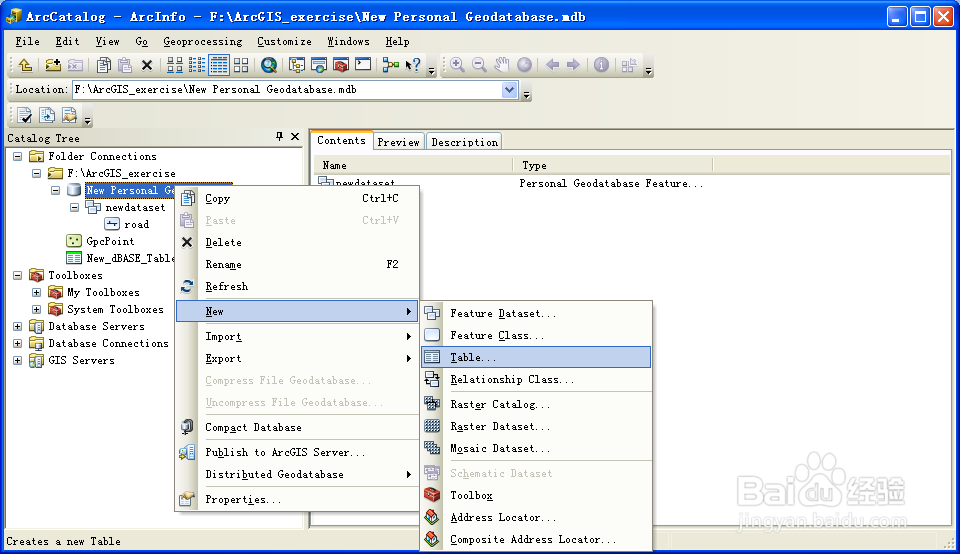Screen dimensions: 960x554
Task: Create a new Toolbox
Action: (536, 495)
